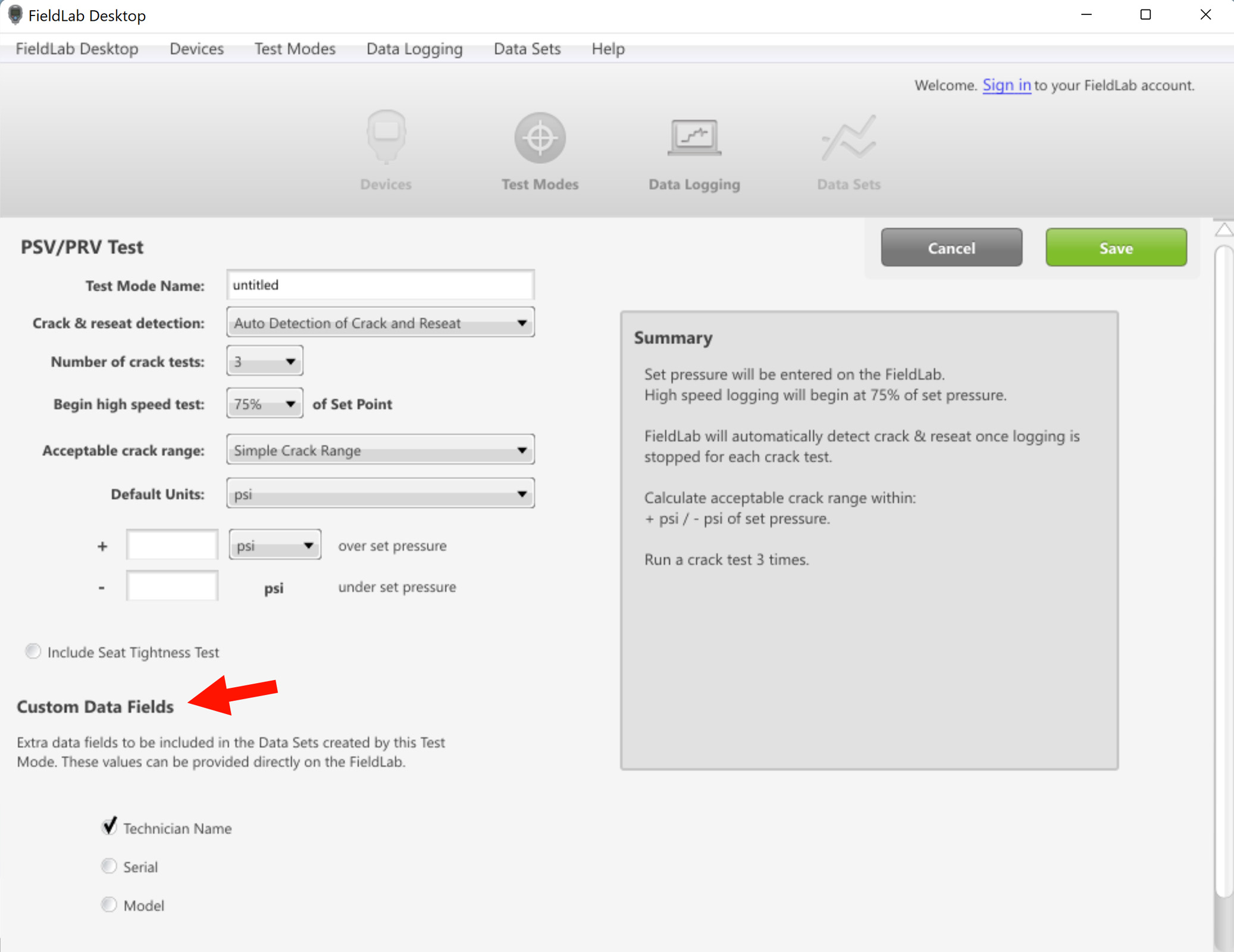Viewport: 1234px width, 952px height.
Task: Click the Sign in link
Action: [x=1007, y=85]
